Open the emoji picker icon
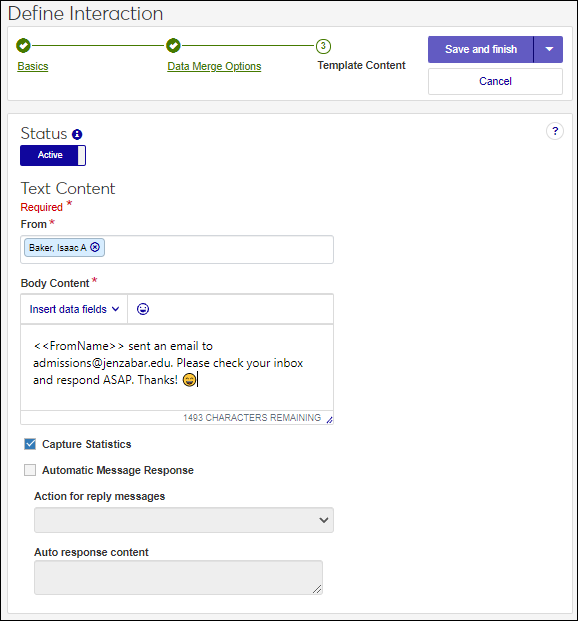The width and height of the screenshot is (578, 621). click(x=143, y=309)
